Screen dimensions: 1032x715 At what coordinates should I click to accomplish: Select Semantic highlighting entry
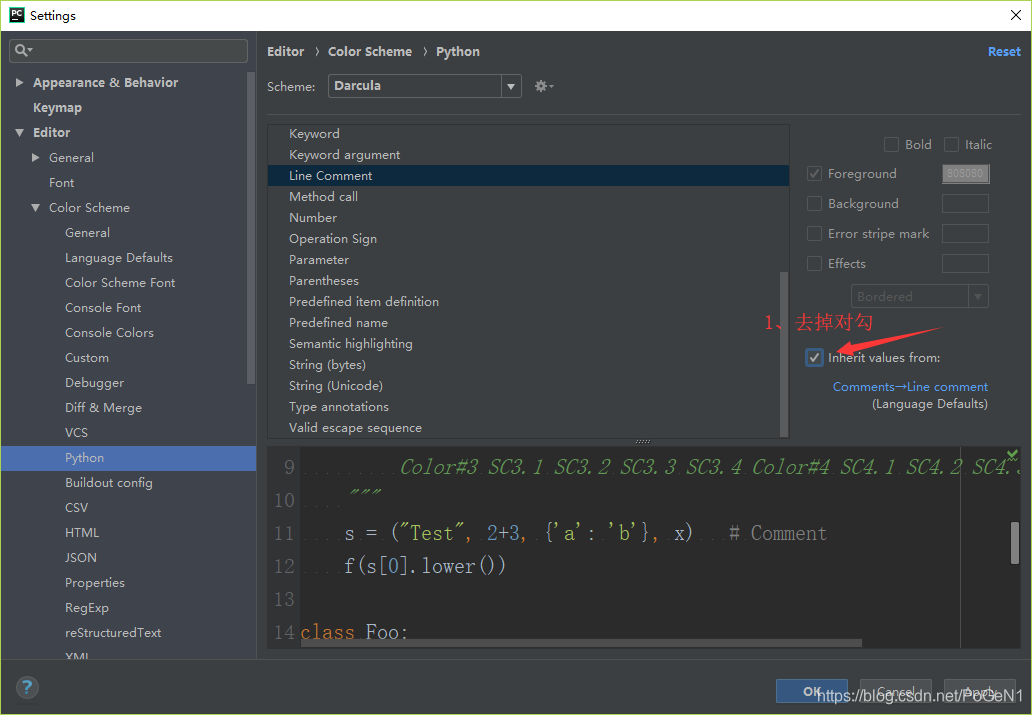coord(350,344)
